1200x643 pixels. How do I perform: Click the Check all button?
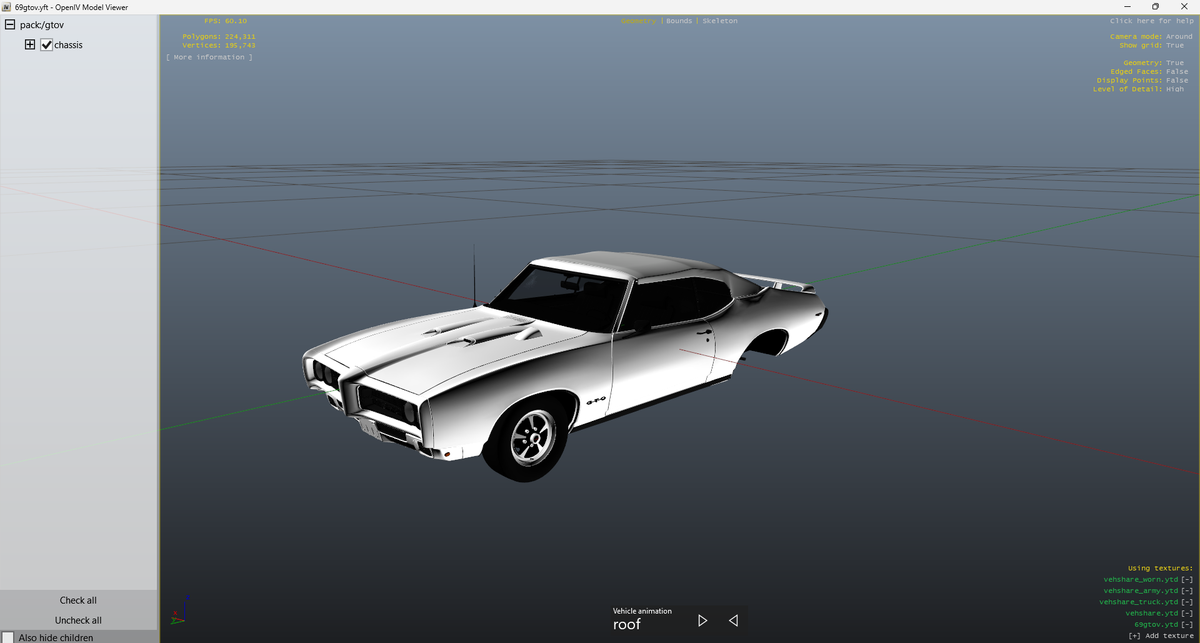point(78,600)
